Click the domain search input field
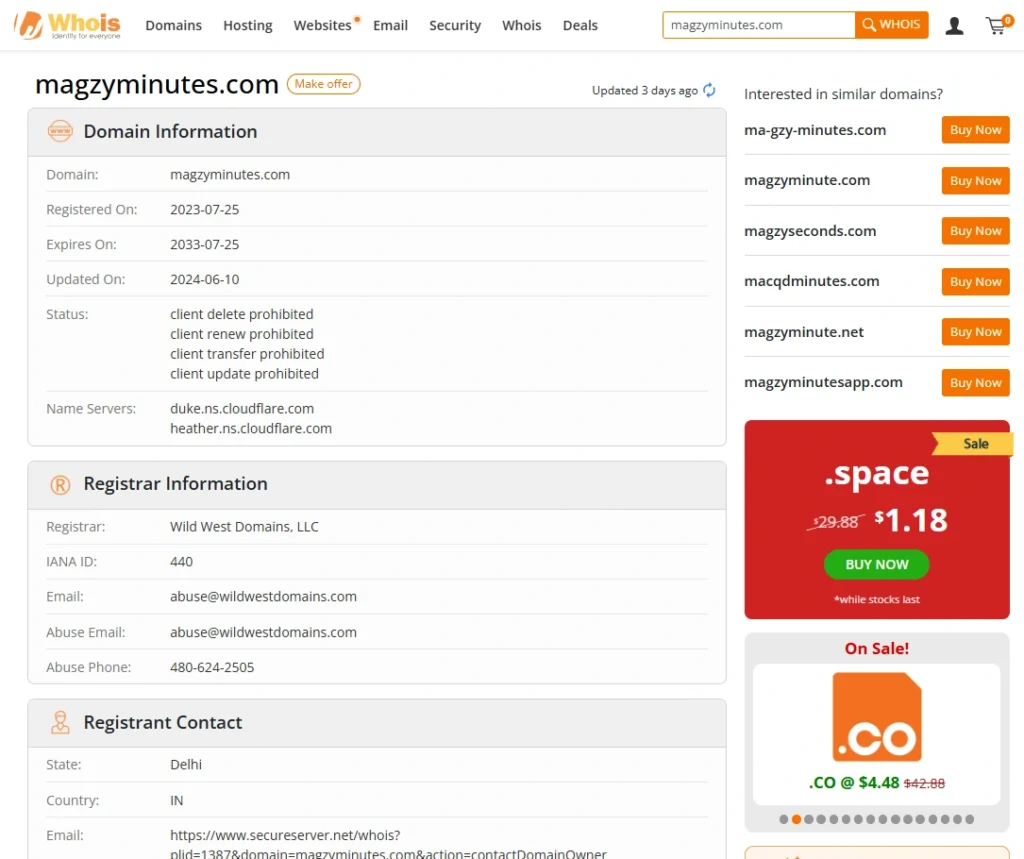This screenshot has width=1024, height=859. coord(759,25)
